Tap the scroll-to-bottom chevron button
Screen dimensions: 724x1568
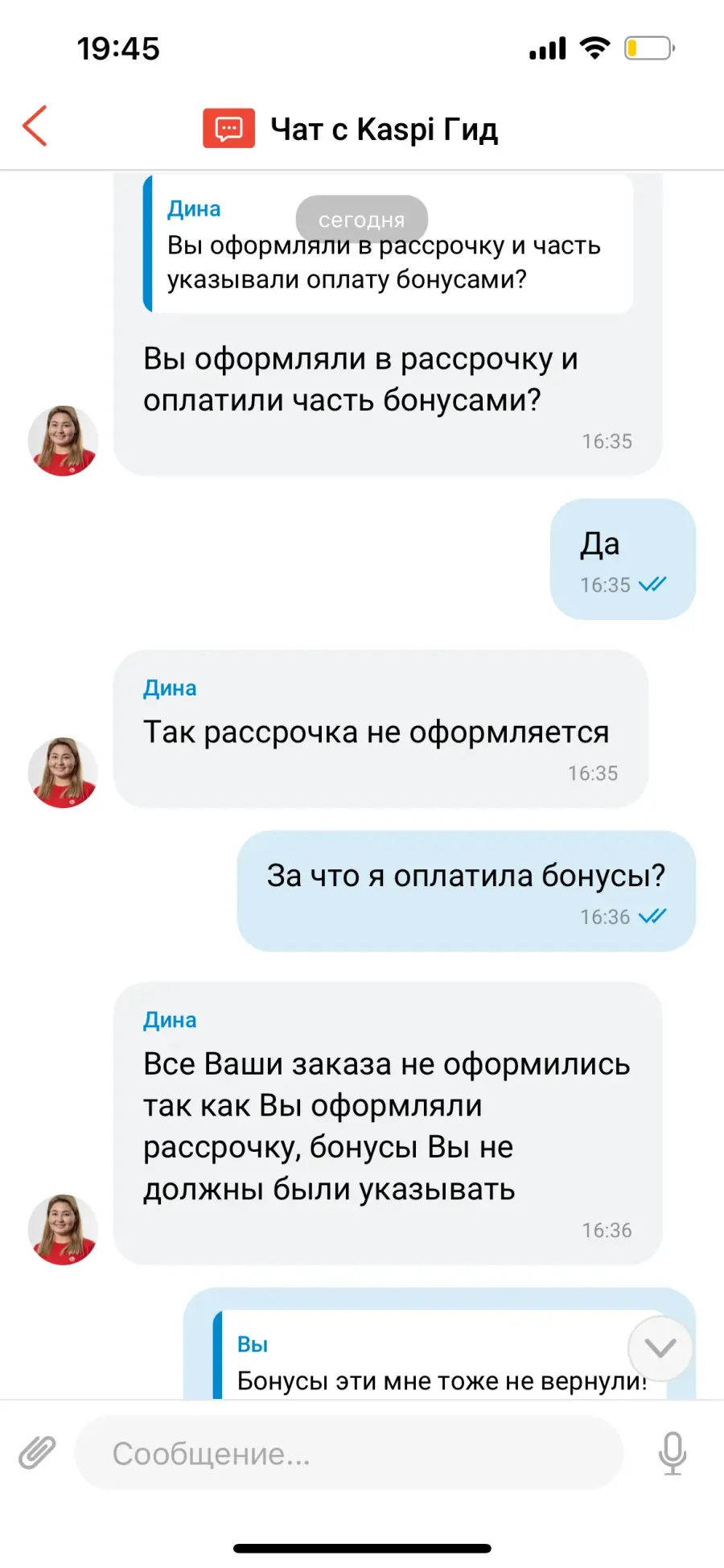[x=660, y=1347]
